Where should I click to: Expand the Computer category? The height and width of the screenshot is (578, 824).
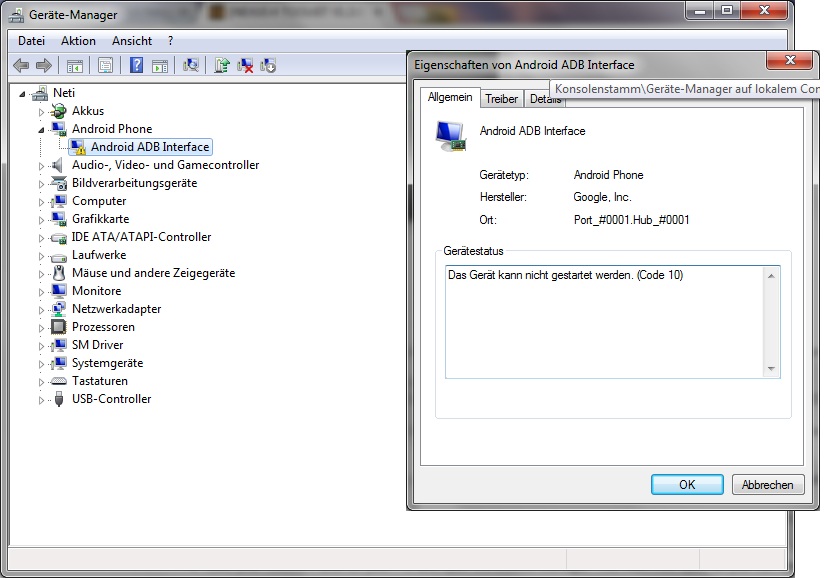coord(41,202)
